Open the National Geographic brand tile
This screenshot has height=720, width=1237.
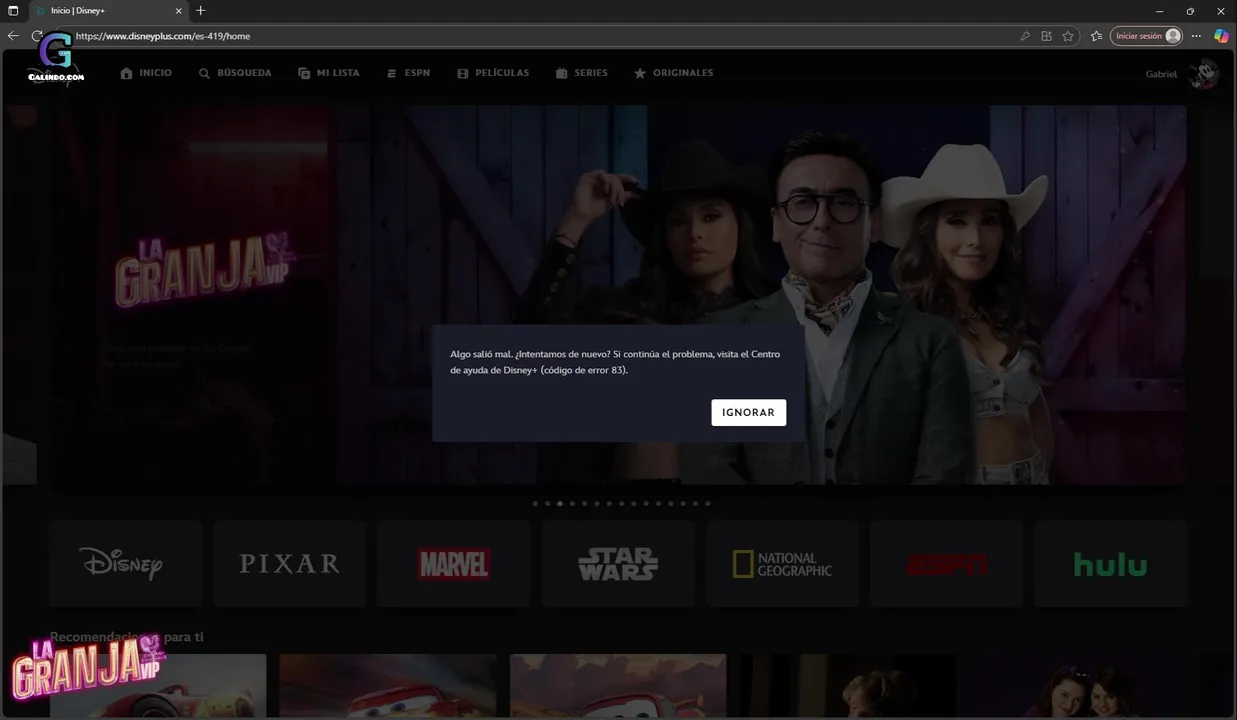pos(782,564)
